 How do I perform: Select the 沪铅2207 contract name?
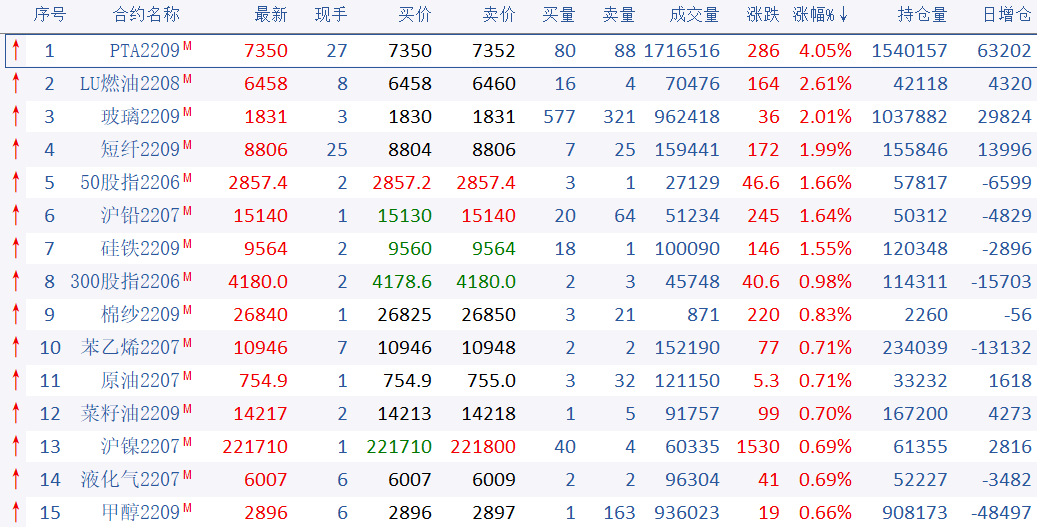click(x=140, y=216)
